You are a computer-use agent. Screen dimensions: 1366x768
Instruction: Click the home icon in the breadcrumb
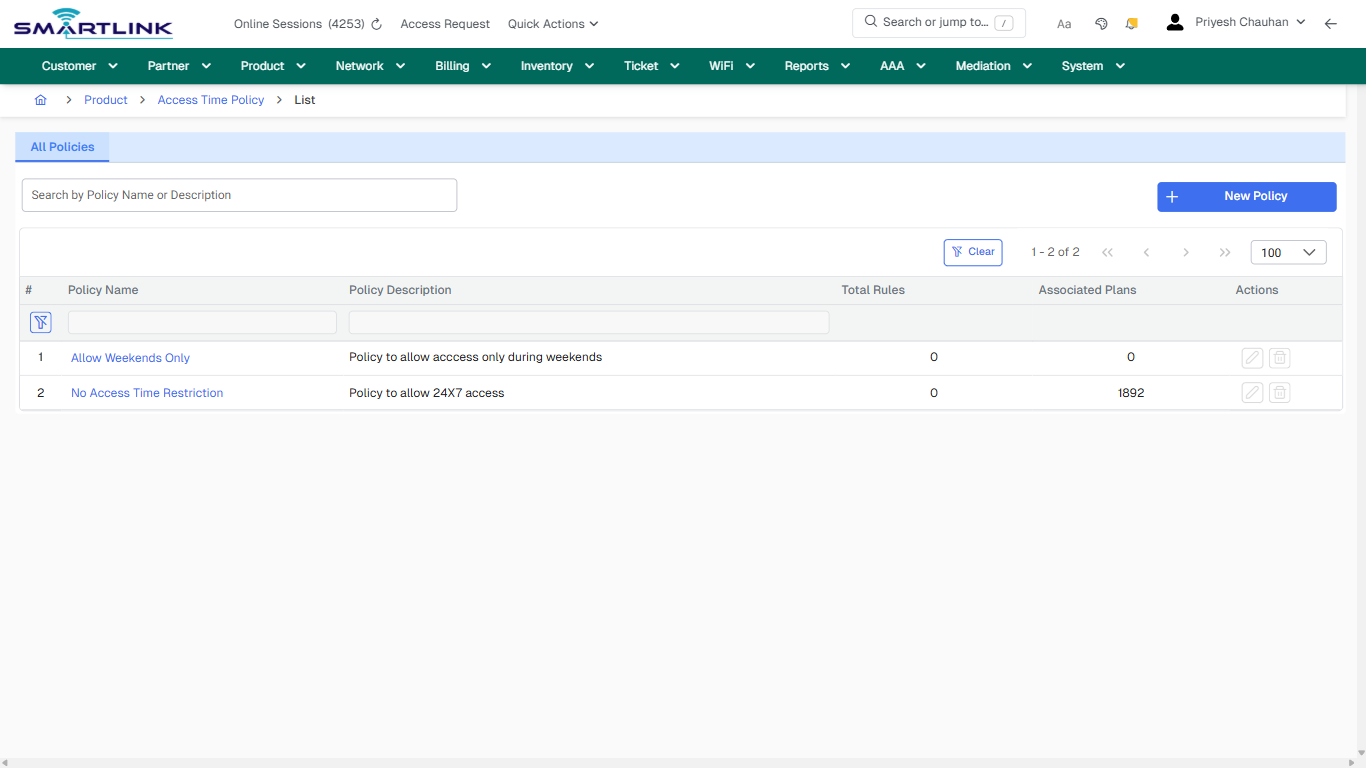click(40, 100)
